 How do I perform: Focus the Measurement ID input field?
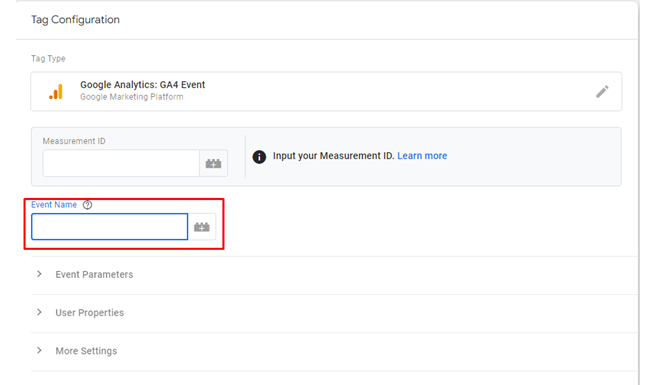pyautogui.click(x=121, y=163)
